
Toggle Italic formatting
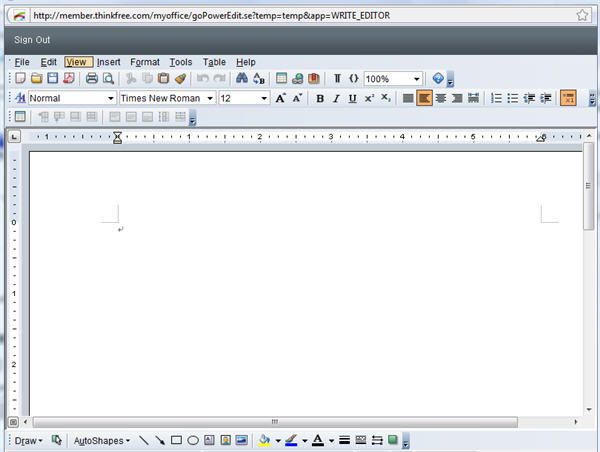[336, 98]
